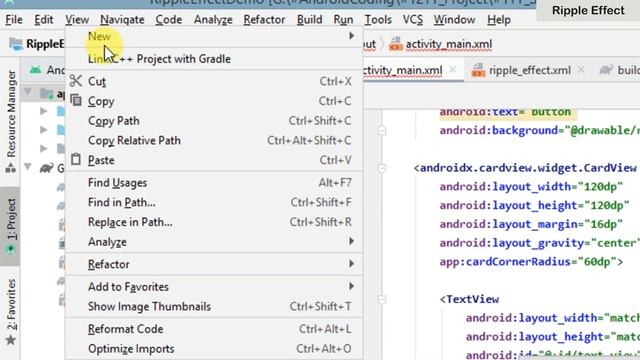Open the File menu
This screenshot has width=640, height=360.
point(14,20)
